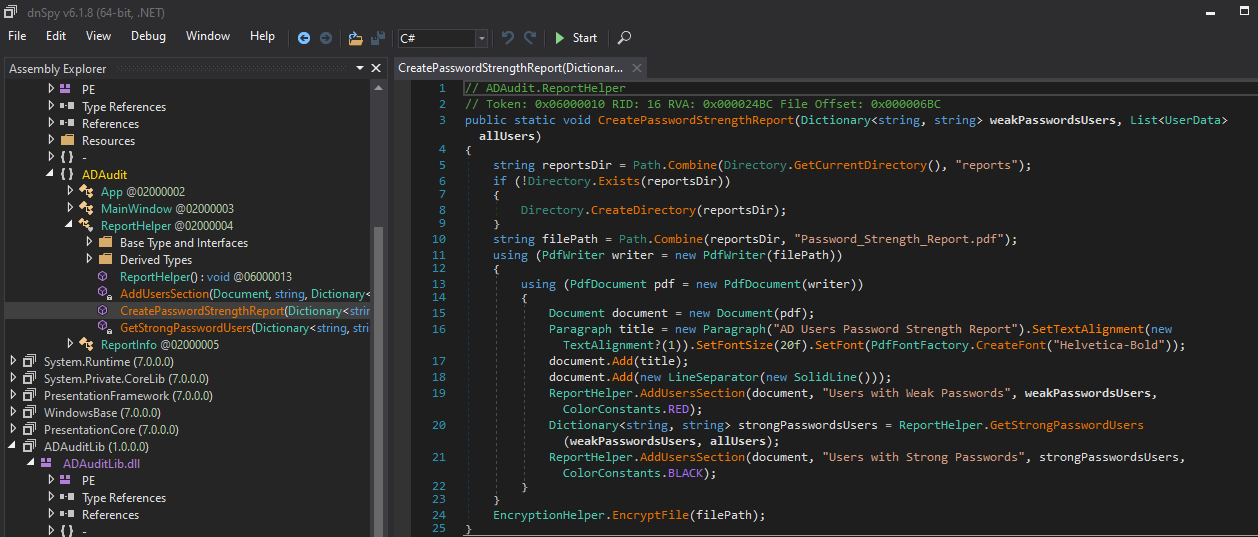Expand the App @02000002 class
Viewport: 1258px width, 537px height.
71,191
